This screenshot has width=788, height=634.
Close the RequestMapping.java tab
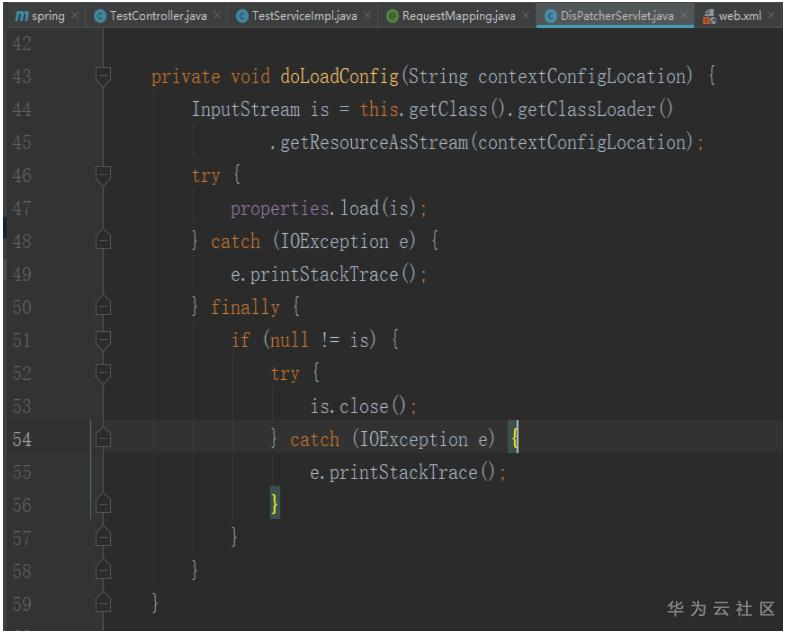(x=525, y=16)
